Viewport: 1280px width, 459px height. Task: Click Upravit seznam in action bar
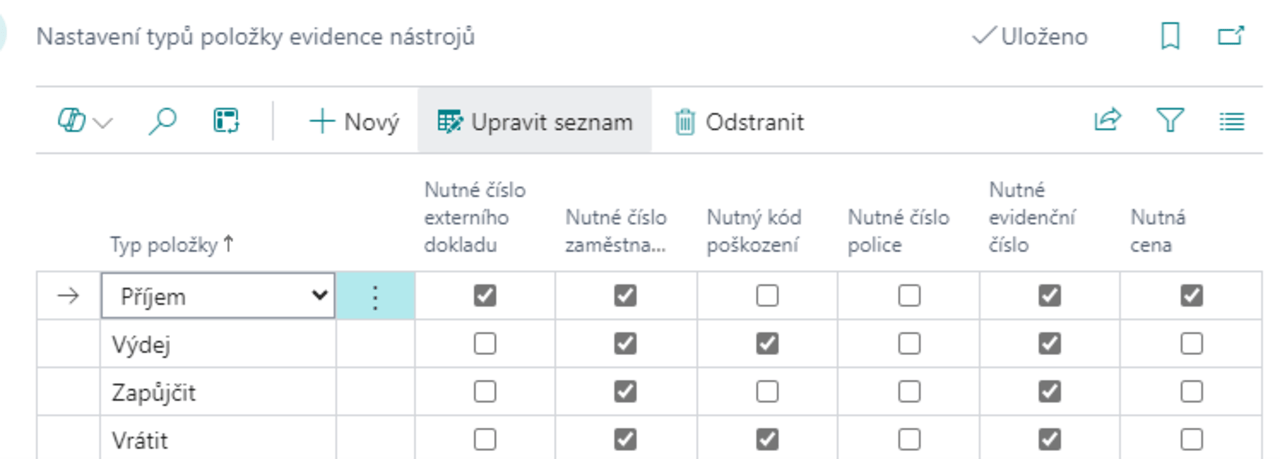[535, 122]
